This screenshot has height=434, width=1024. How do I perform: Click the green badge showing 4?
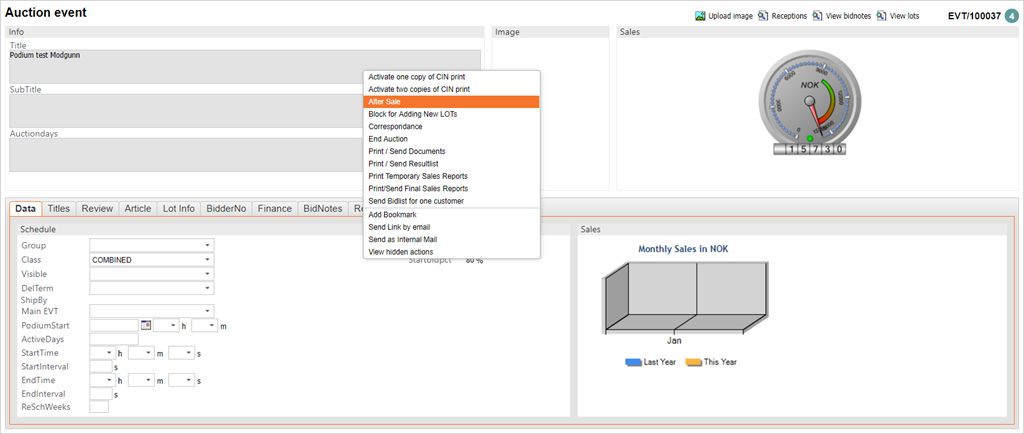(1013, 15)
